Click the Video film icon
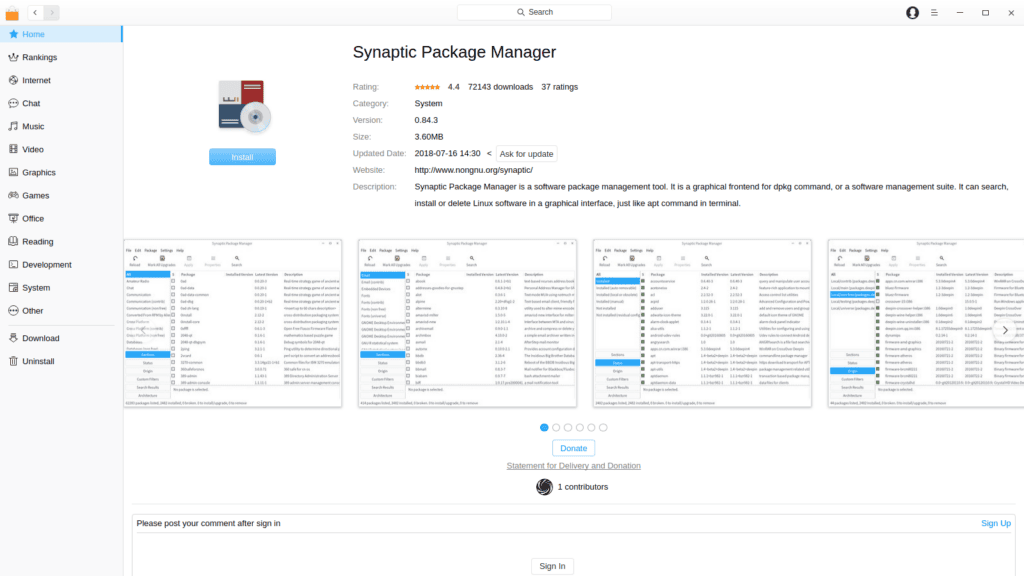The image size is (1024, 576). tap(13, 150)
